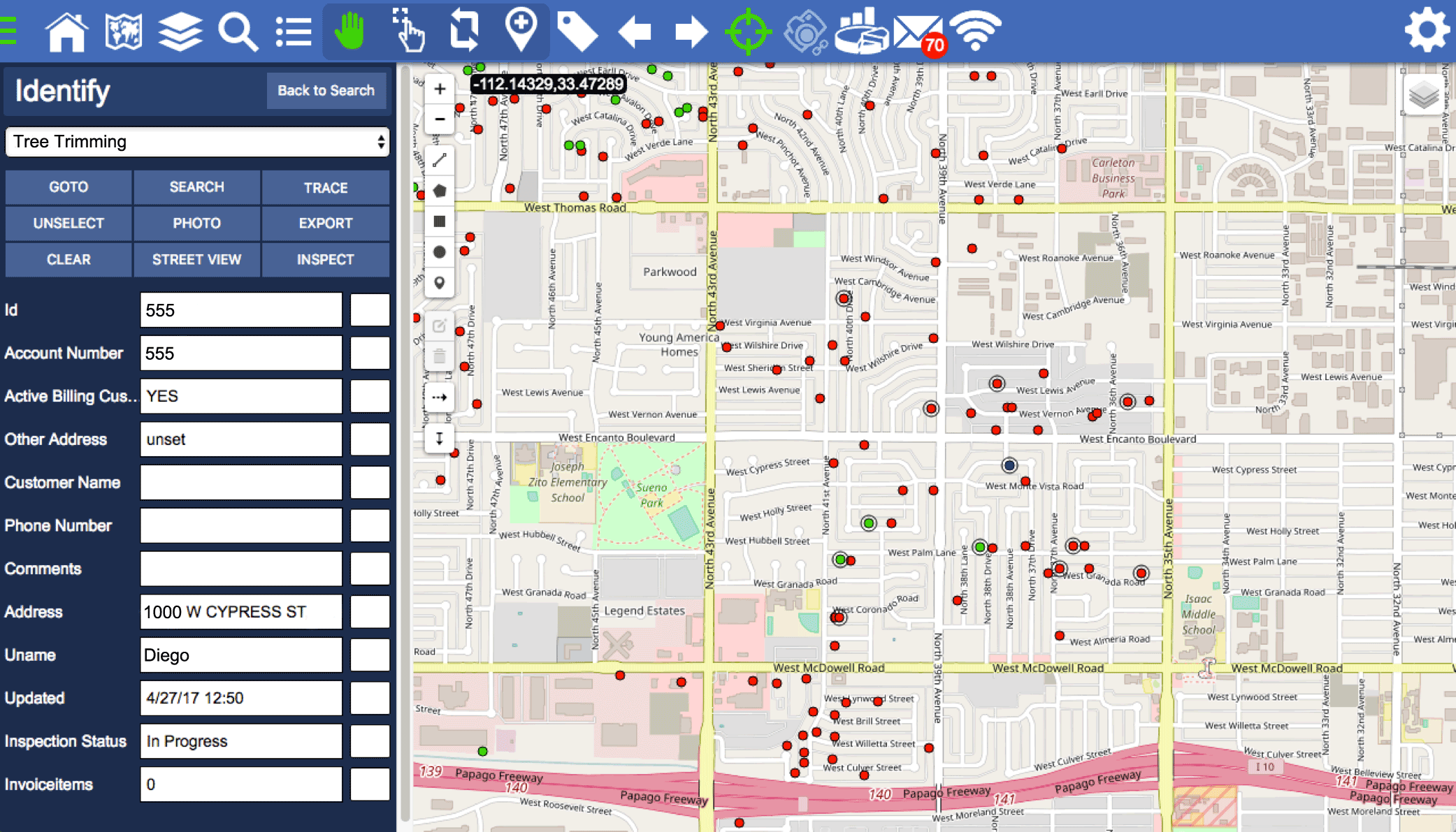
Task: Tick the checkbox beside Phone Number
Action: coord(370,526)
